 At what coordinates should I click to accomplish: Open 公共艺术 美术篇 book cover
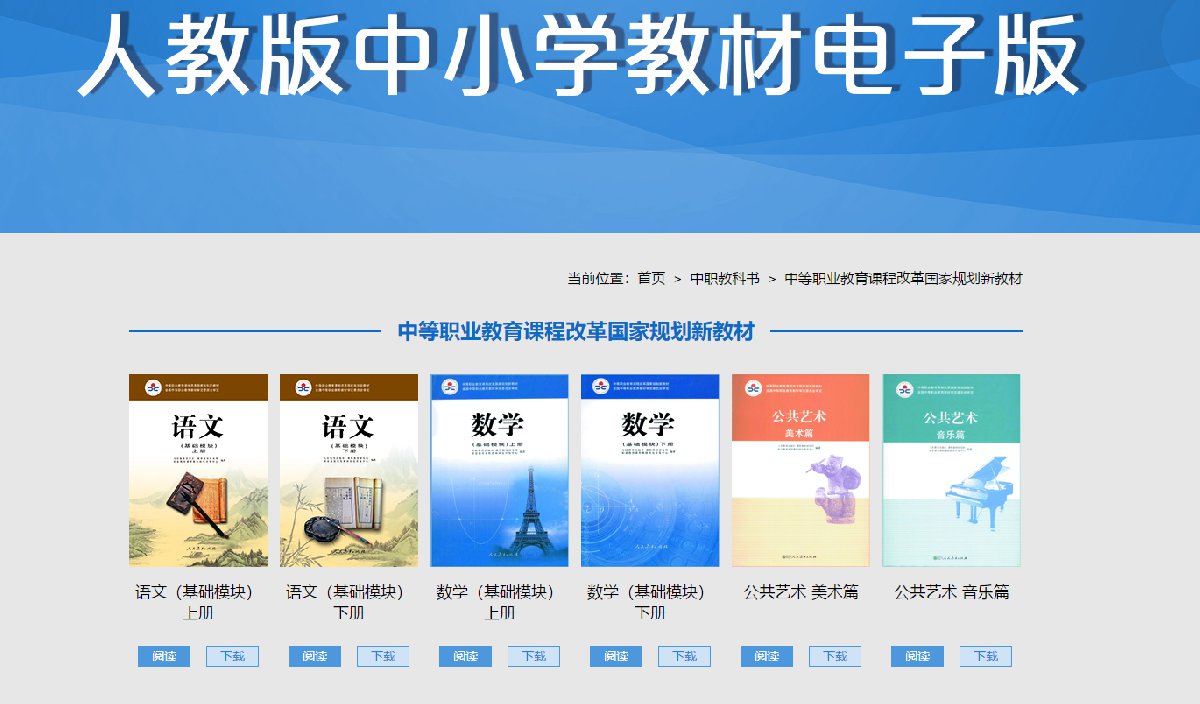pyautogui.click(x=801, y=471)
